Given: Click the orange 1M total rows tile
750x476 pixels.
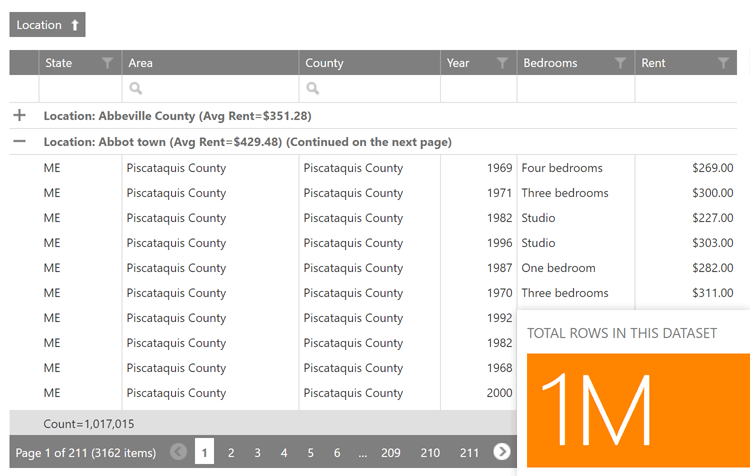Looking at the screenshot, I should pos(634,410).
